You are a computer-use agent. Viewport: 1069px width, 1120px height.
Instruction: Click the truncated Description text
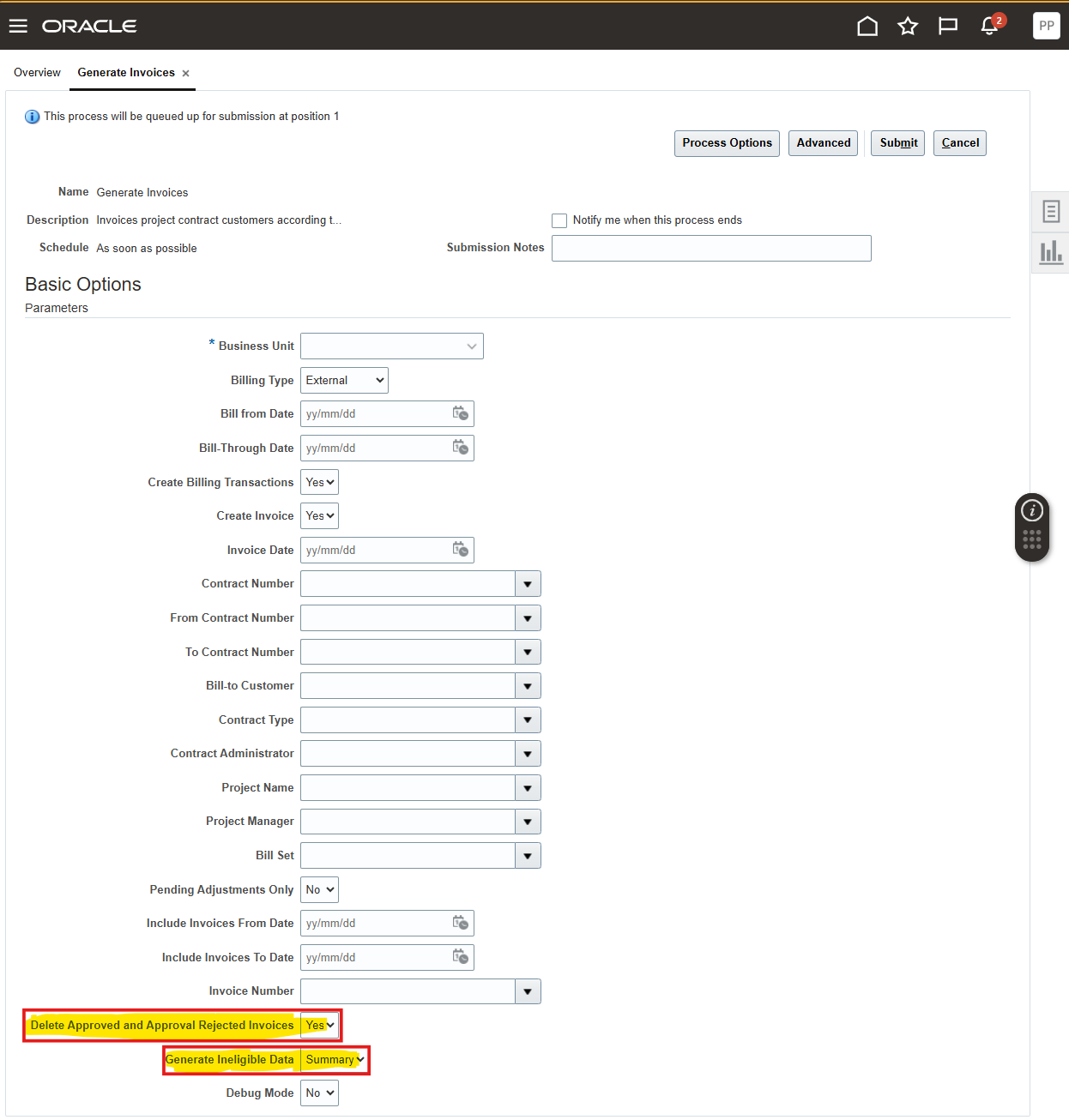point(219,220)
